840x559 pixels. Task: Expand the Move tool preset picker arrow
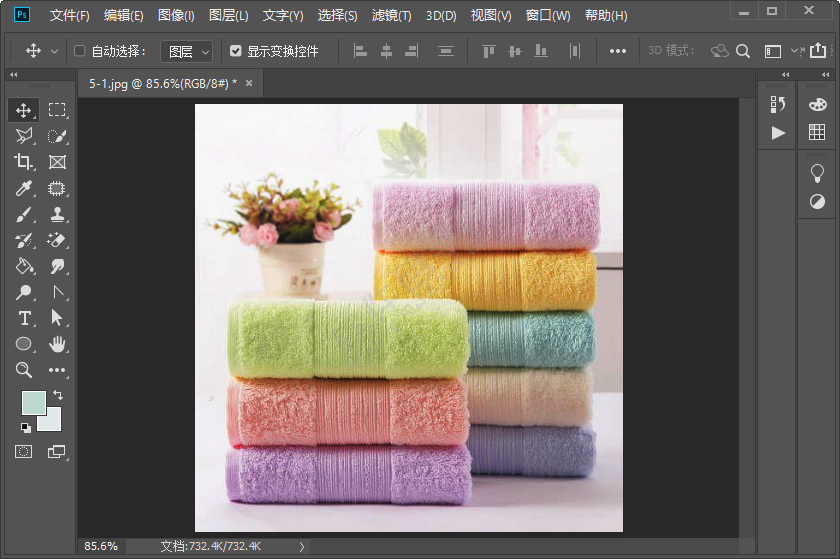click(54, 51)
